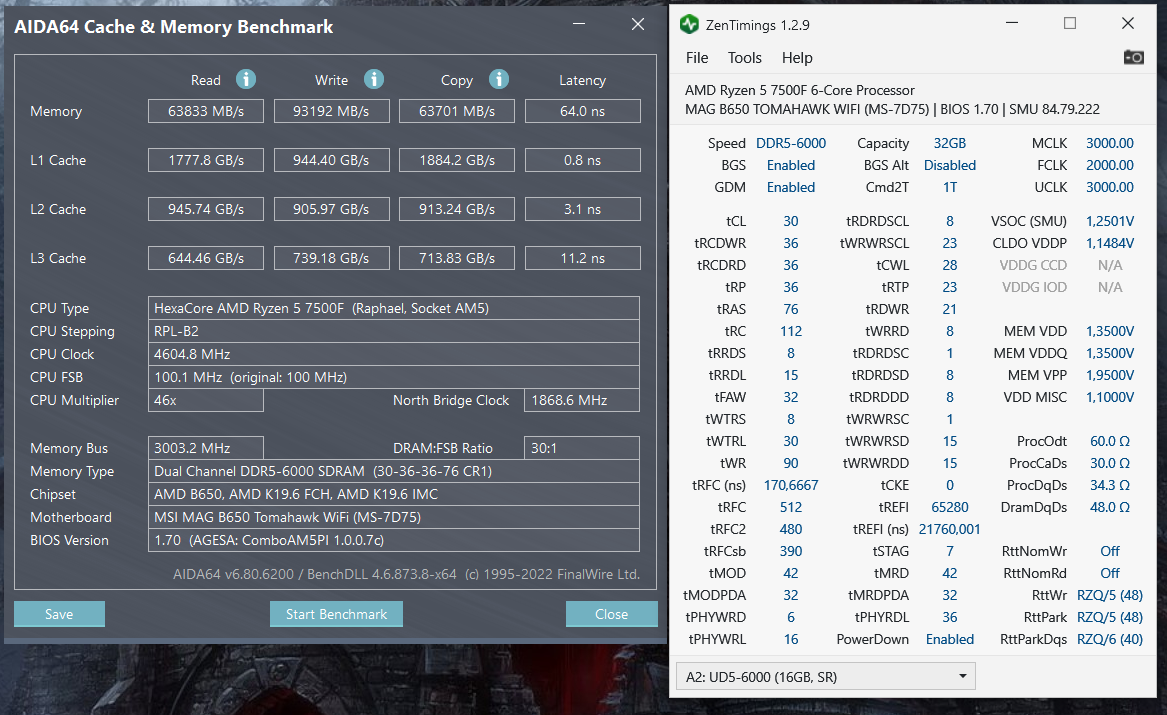The height and width of the screenshot is (715, 1167).
Task: Click the L1 Cache latency 0.8 ns field
Action: [583, 160]
